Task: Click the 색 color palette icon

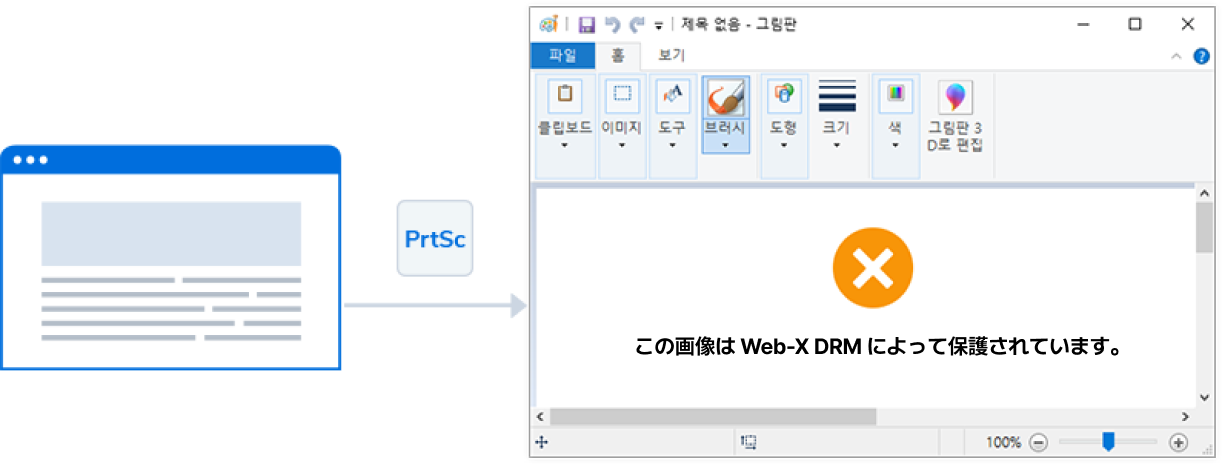Action: [895, 95]
